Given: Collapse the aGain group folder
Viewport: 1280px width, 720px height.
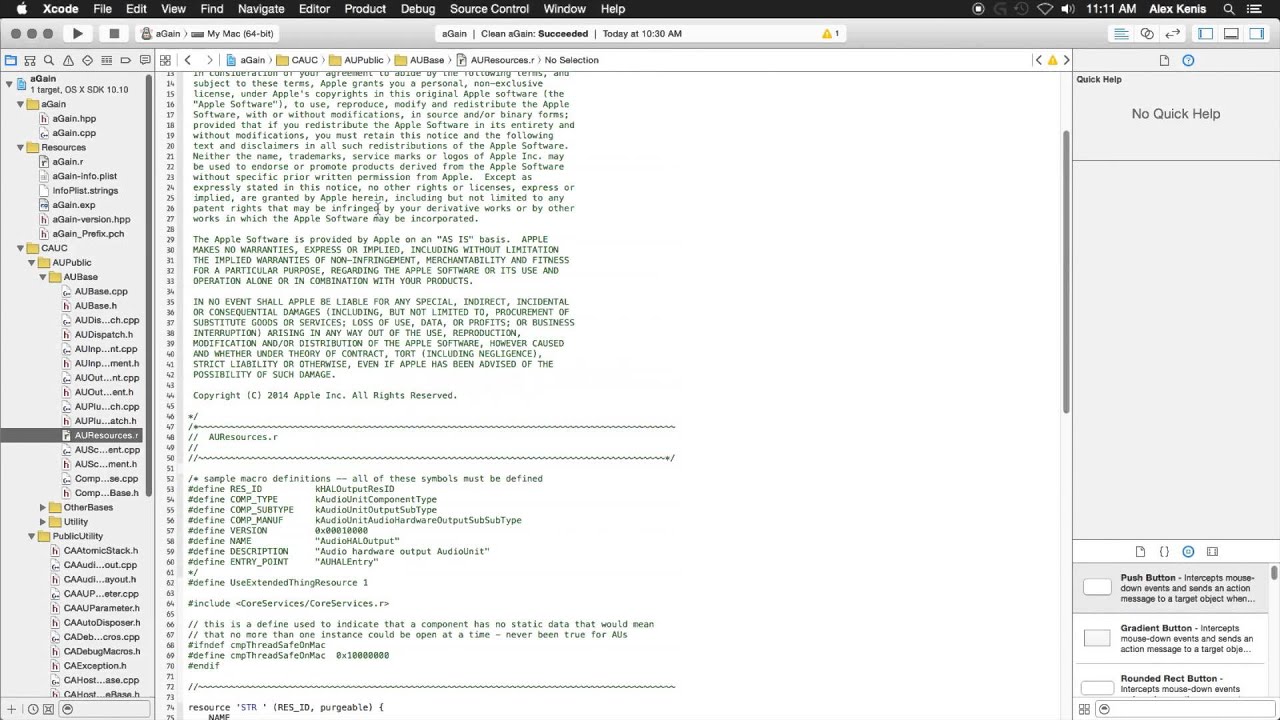Looking at the screenshot, I should [x=20, y=104].
